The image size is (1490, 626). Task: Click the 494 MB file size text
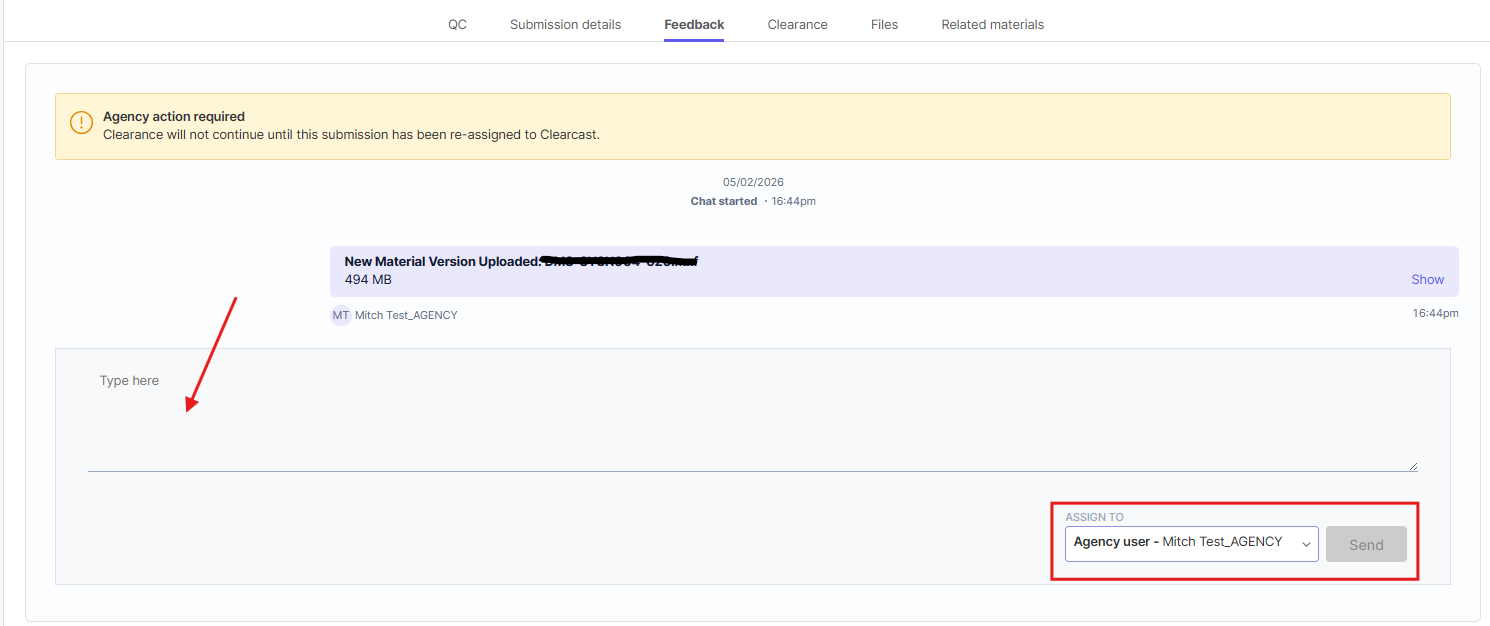[x=368, y=280]
